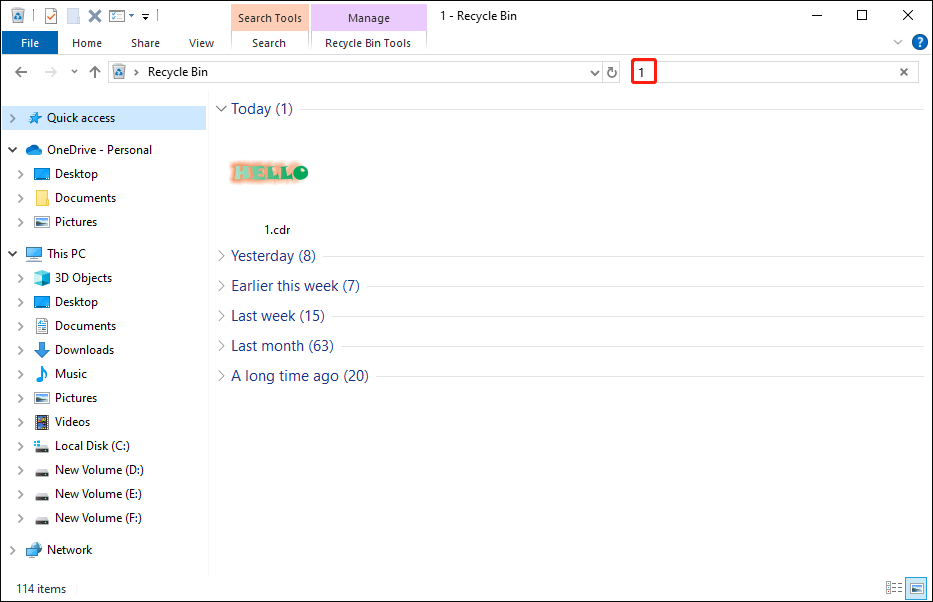Open New Volume (F:)
The width and height of the screenshot is (933, 602).
click(x=98, y=518)
